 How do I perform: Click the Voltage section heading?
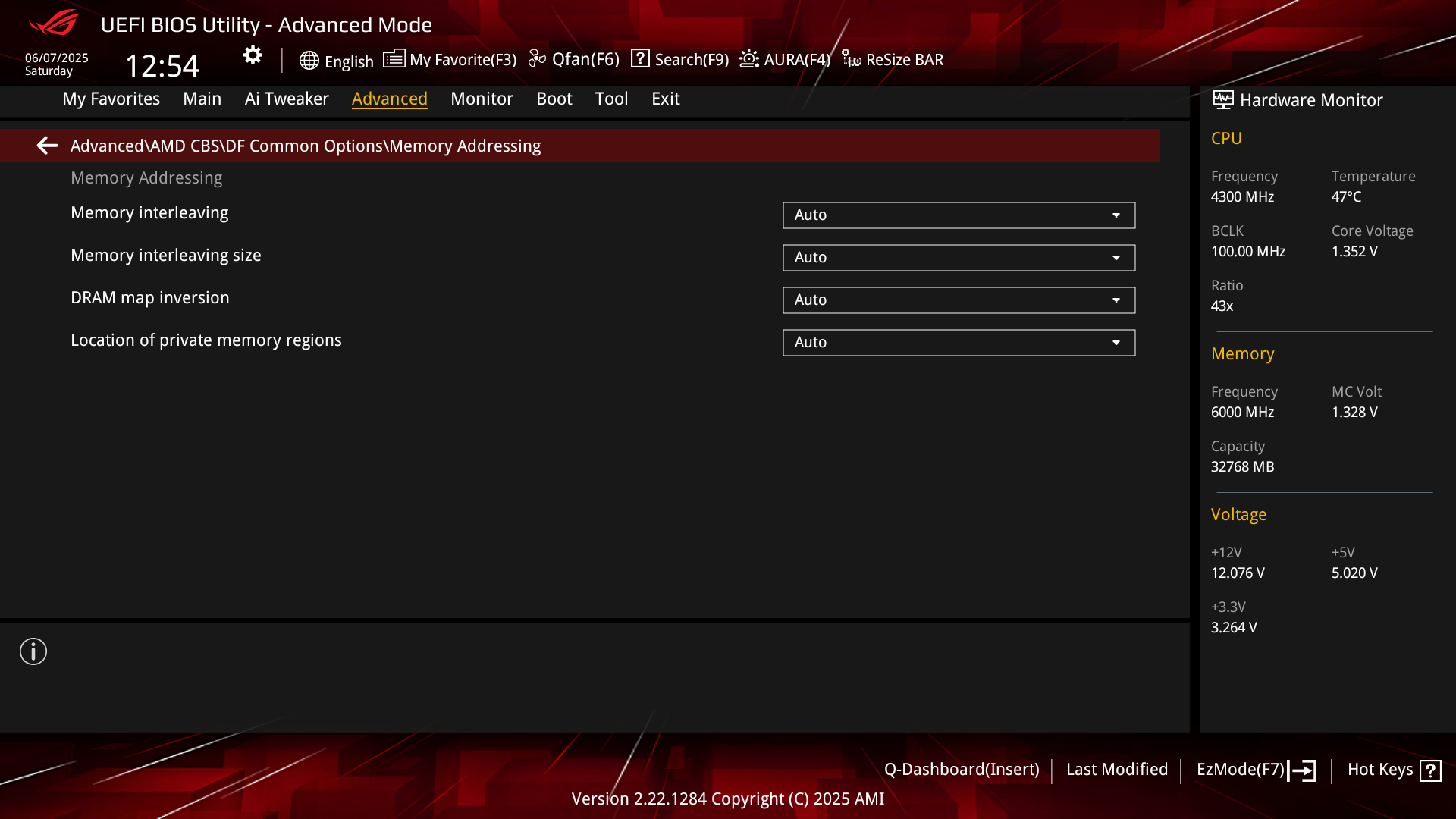1238,514
